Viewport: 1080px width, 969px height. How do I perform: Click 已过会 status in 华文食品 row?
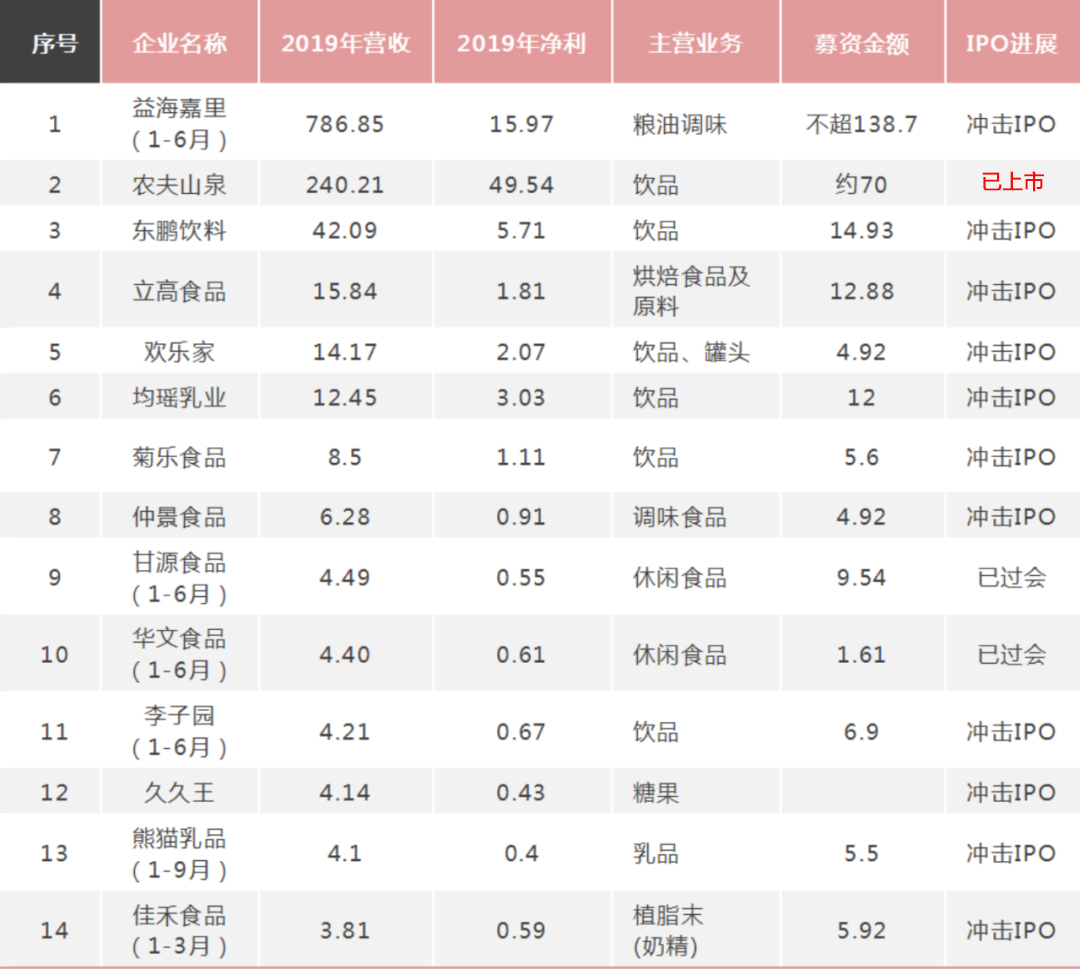tap(1012, 654)
